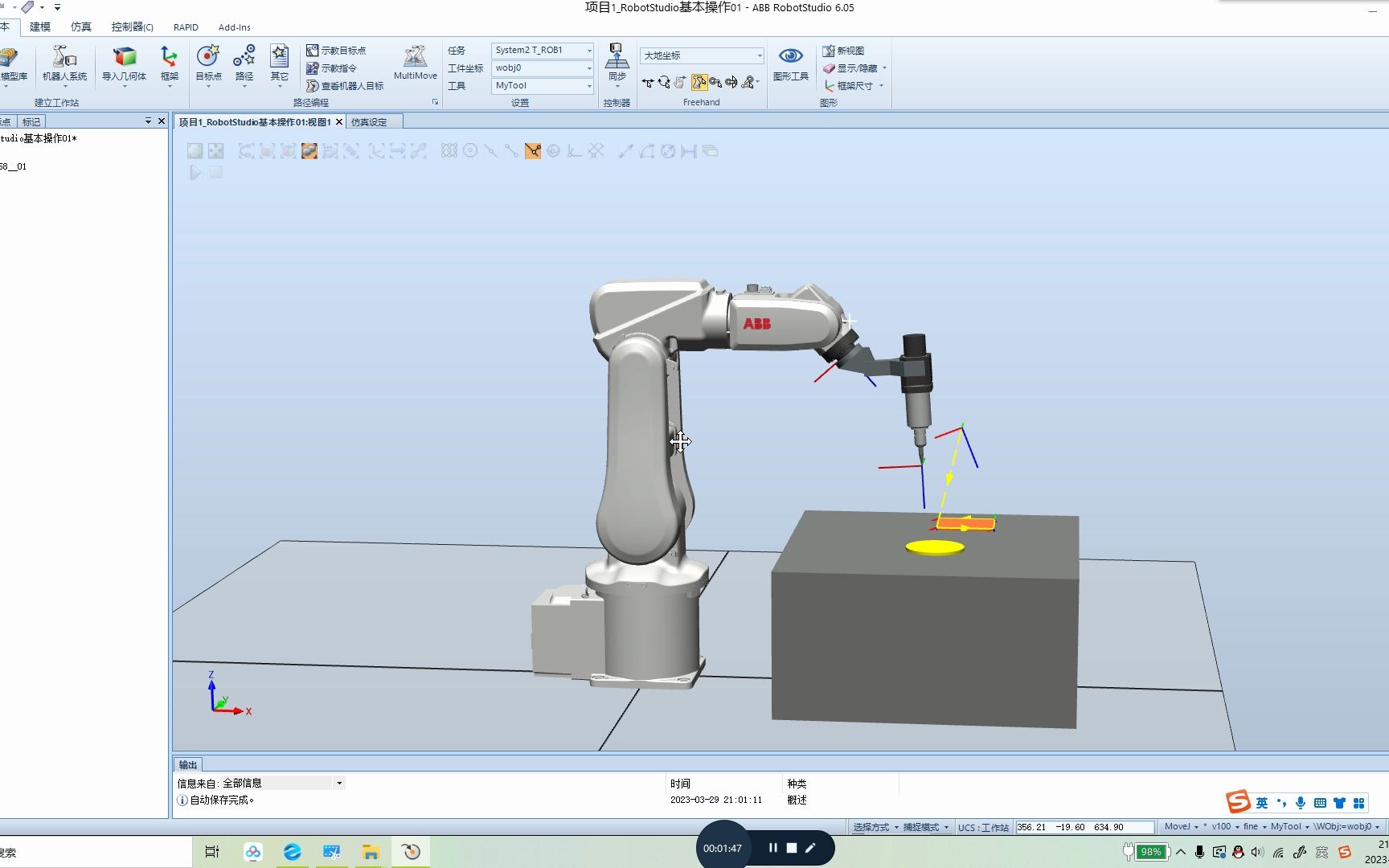This screenshot has height=868, width=1389.
Task: Toggle the highlighted Freehand jog linear tool
Action: pos(699,82)
